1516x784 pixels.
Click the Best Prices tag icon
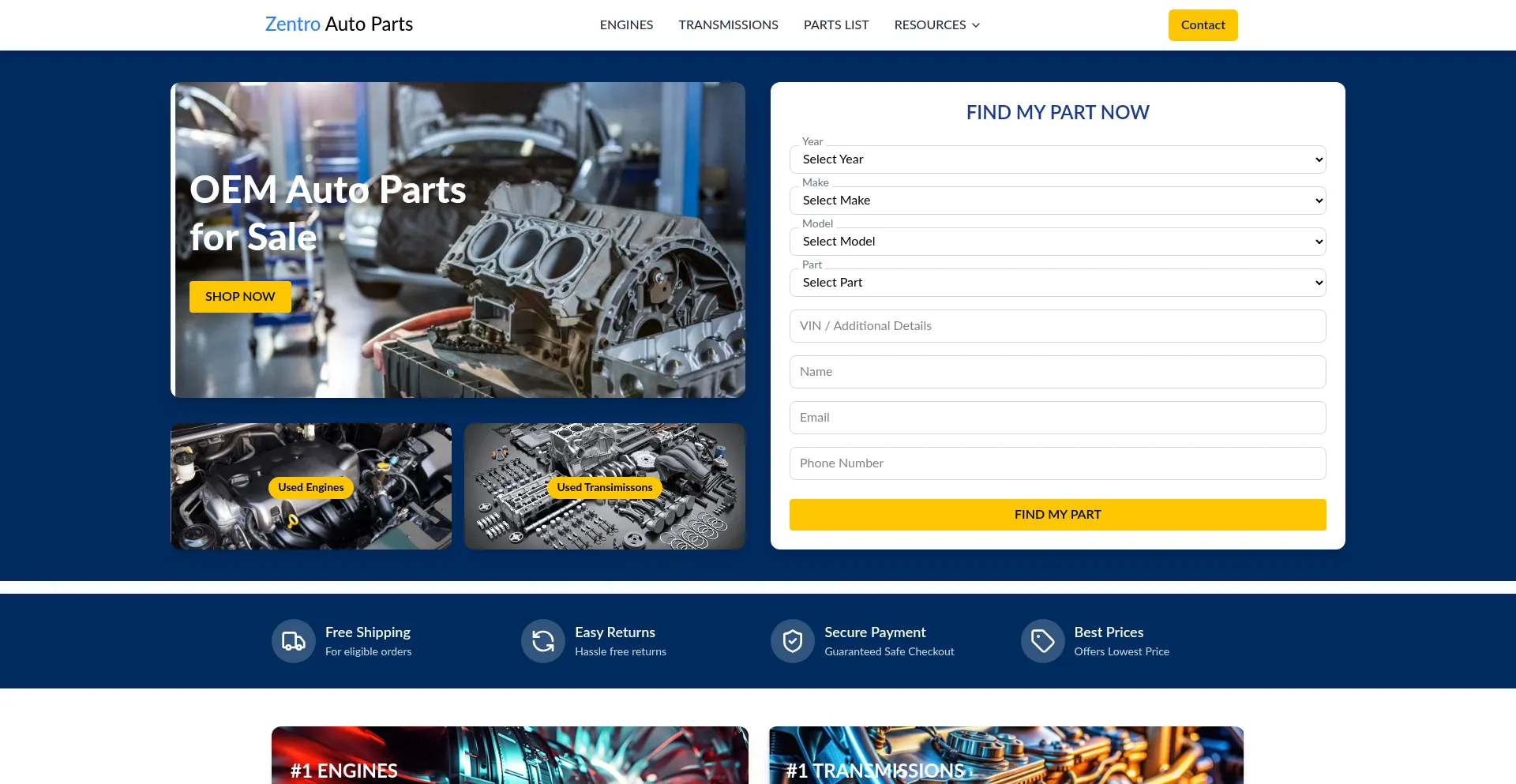[1042, 640]
